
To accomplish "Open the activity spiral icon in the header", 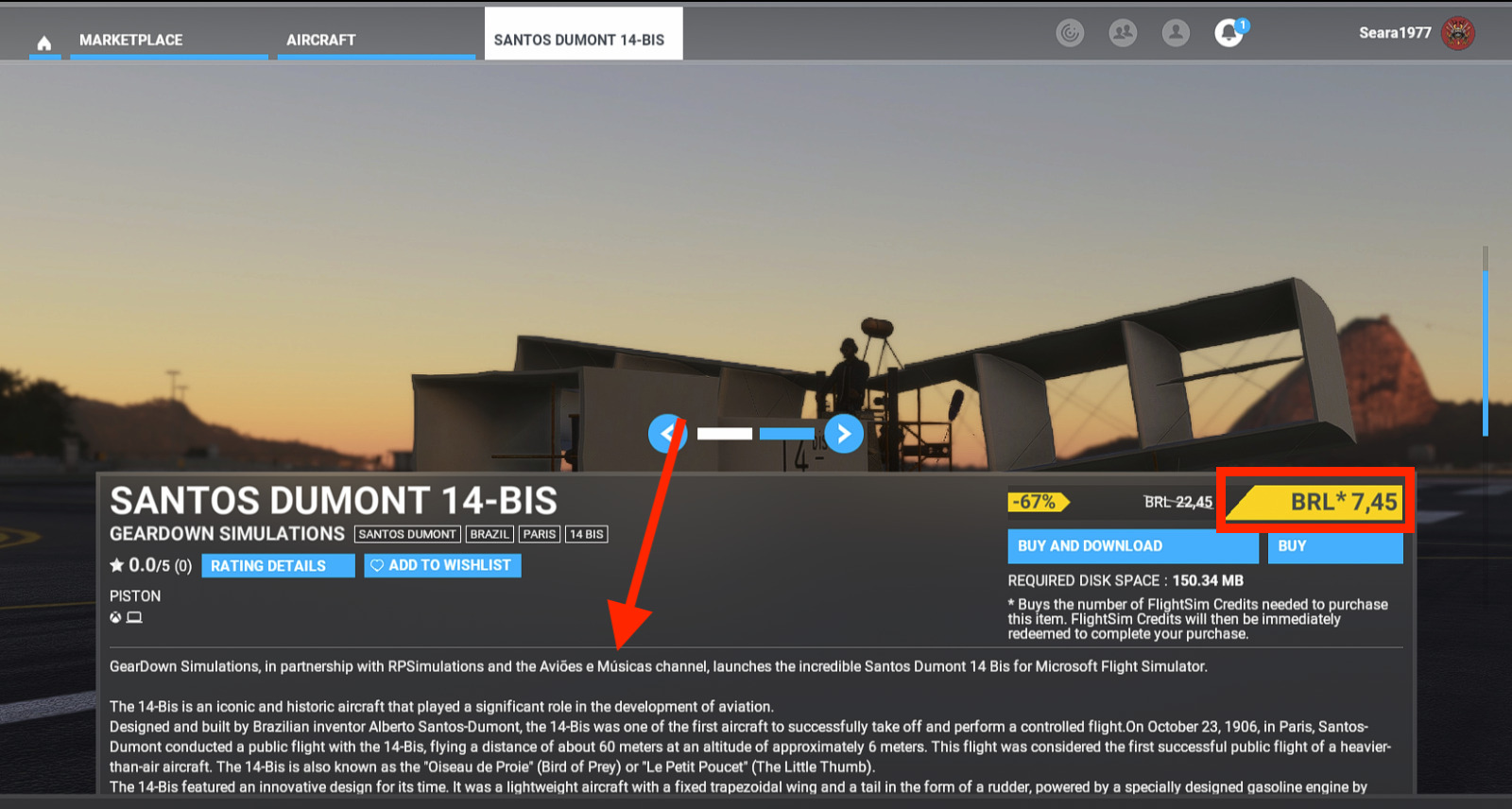I will point(1070,33).
